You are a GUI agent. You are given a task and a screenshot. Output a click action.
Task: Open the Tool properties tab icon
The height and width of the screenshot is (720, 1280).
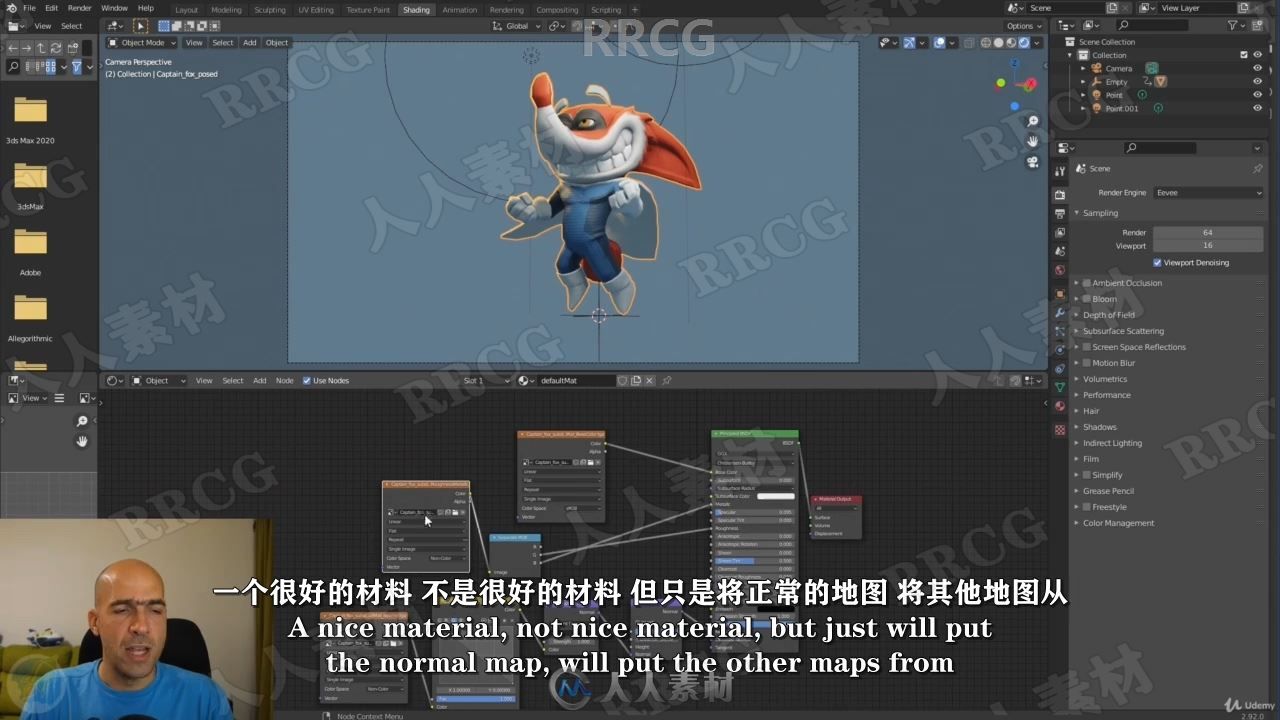(1060, 171)
